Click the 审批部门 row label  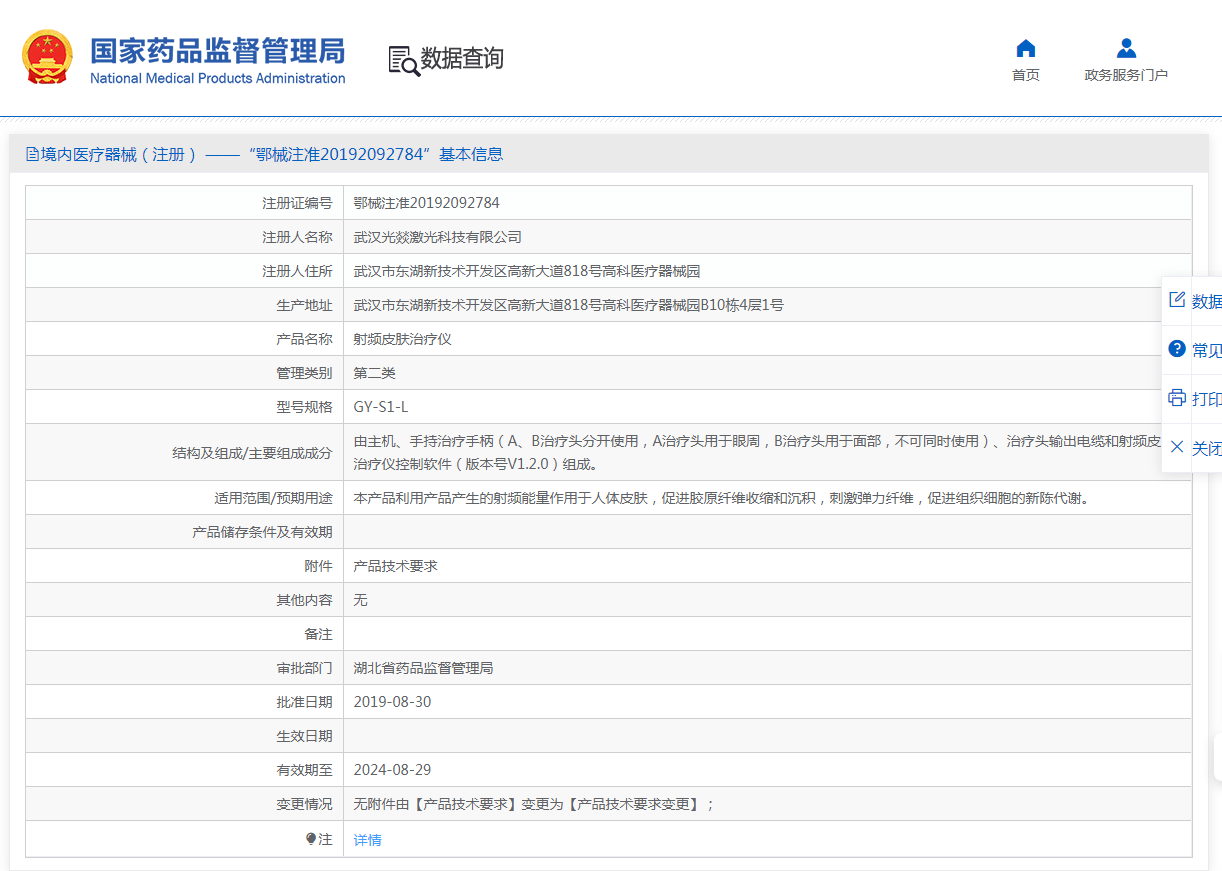[304, 668]
